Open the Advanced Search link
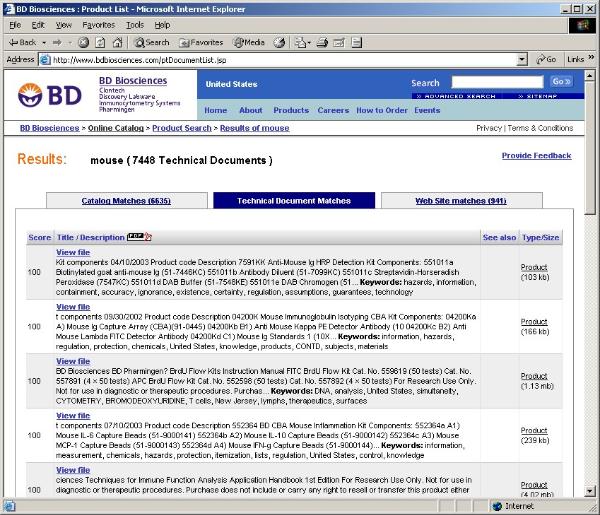This screenshot has height=515, width=600. click(456, 96)
